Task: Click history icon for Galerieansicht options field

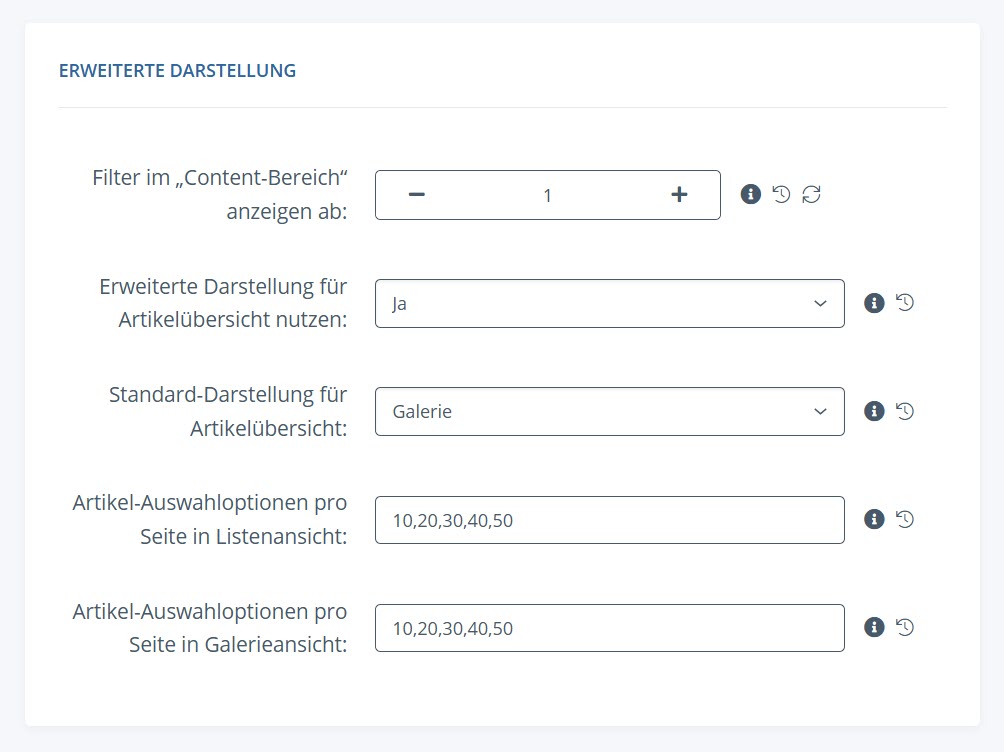Action: [905, 627]
